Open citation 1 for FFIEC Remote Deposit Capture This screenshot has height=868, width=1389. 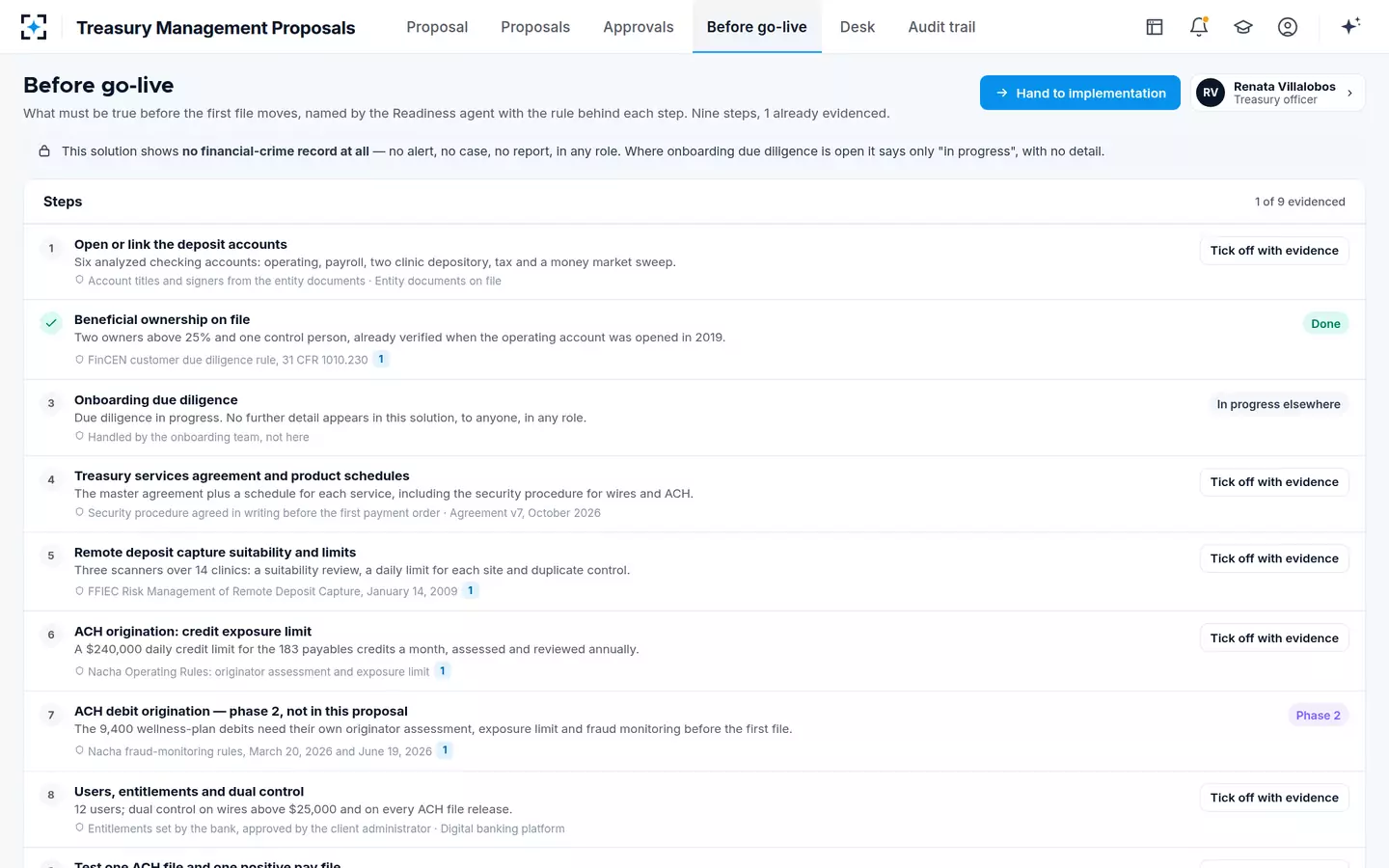pyautogui.click(x=471, y=590)
